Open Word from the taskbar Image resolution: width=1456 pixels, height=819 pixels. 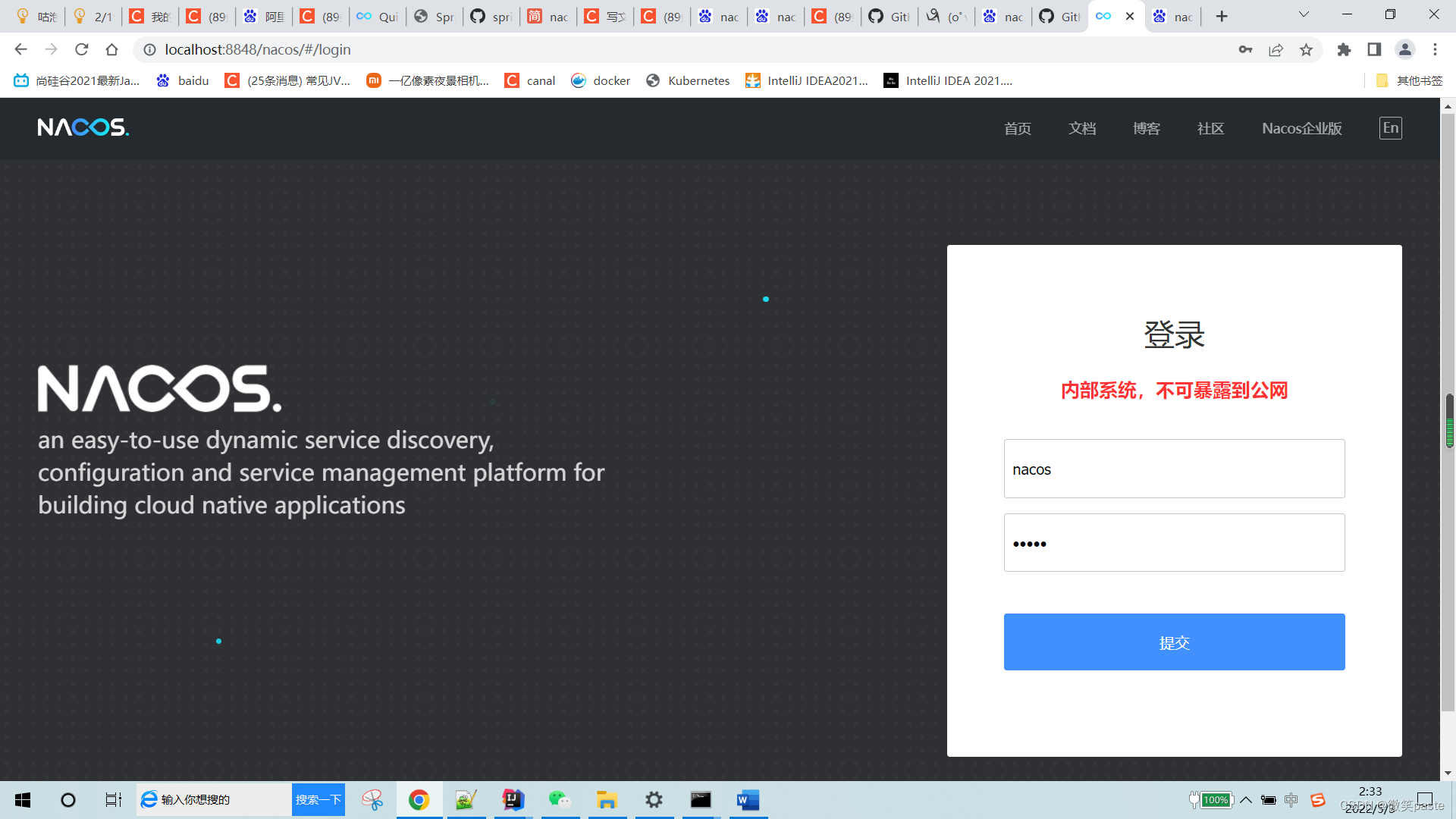[x=748, y=800]
